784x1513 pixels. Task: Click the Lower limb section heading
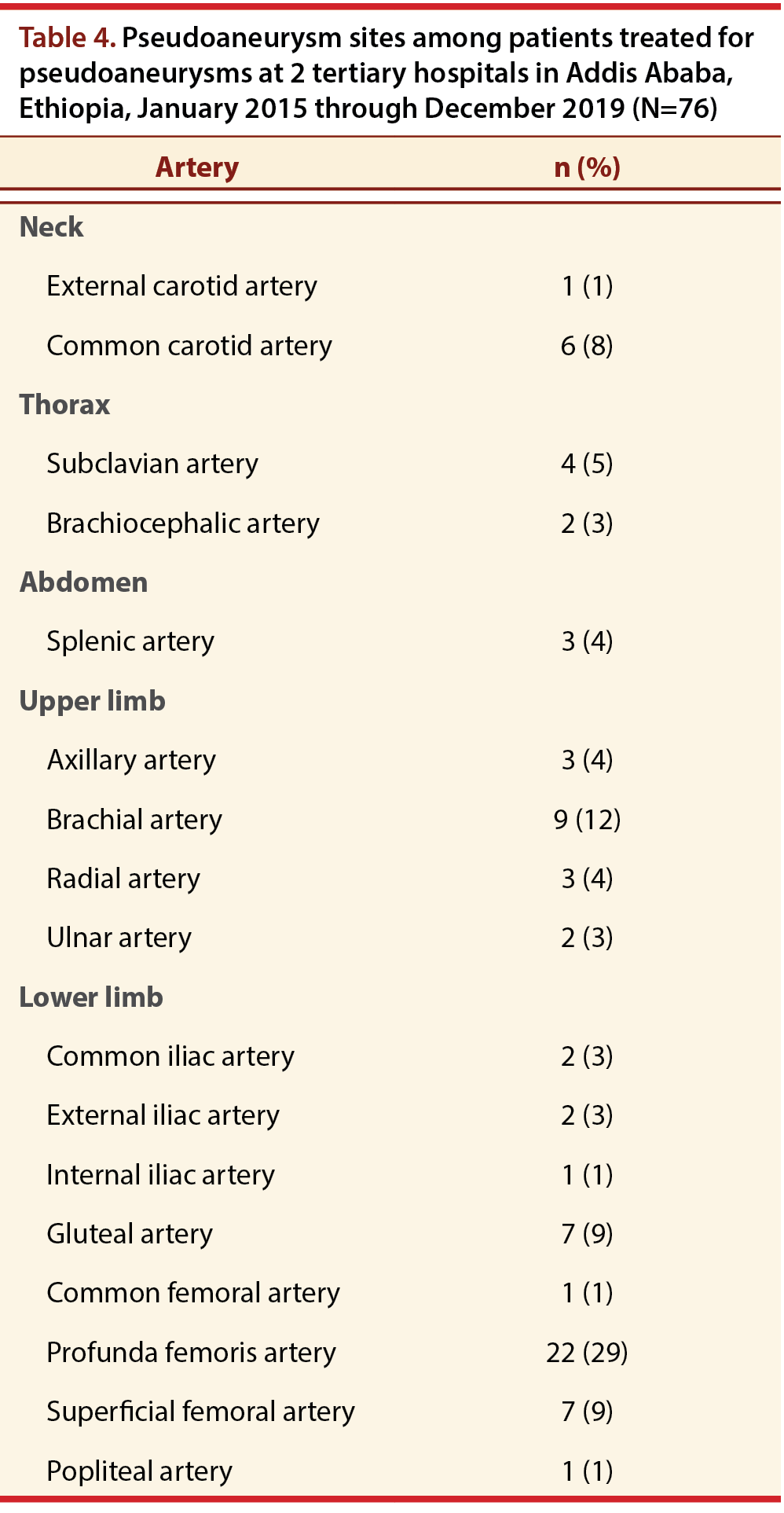point(91,997)
